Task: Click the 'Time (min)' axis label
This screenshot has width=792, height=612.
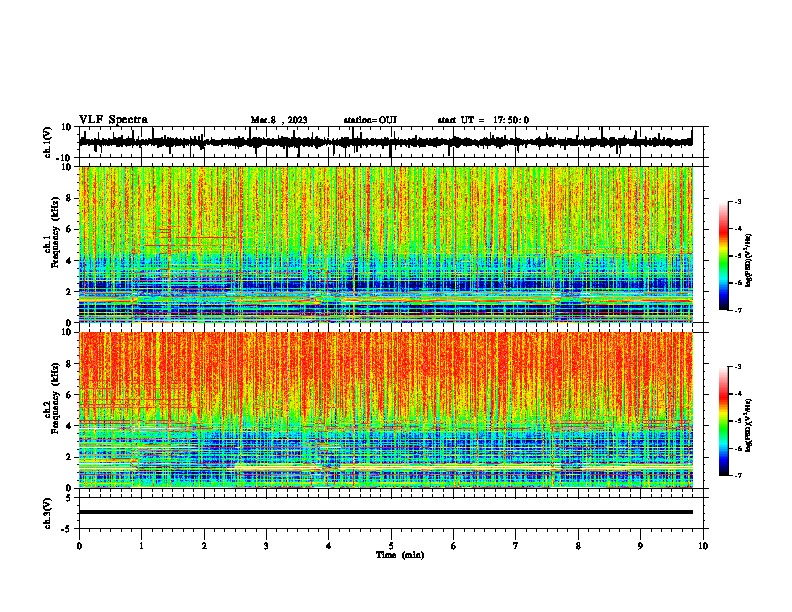Action: click(400, 555)
